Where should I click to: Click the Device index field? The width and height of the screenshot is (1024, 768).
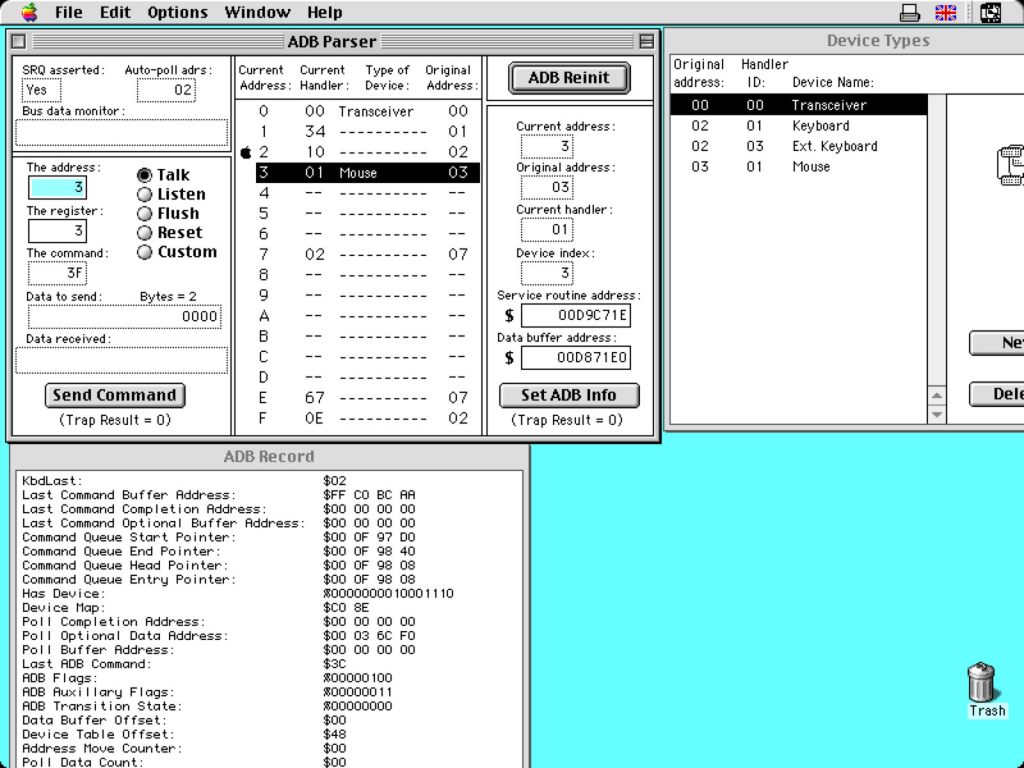coord(547,273)
